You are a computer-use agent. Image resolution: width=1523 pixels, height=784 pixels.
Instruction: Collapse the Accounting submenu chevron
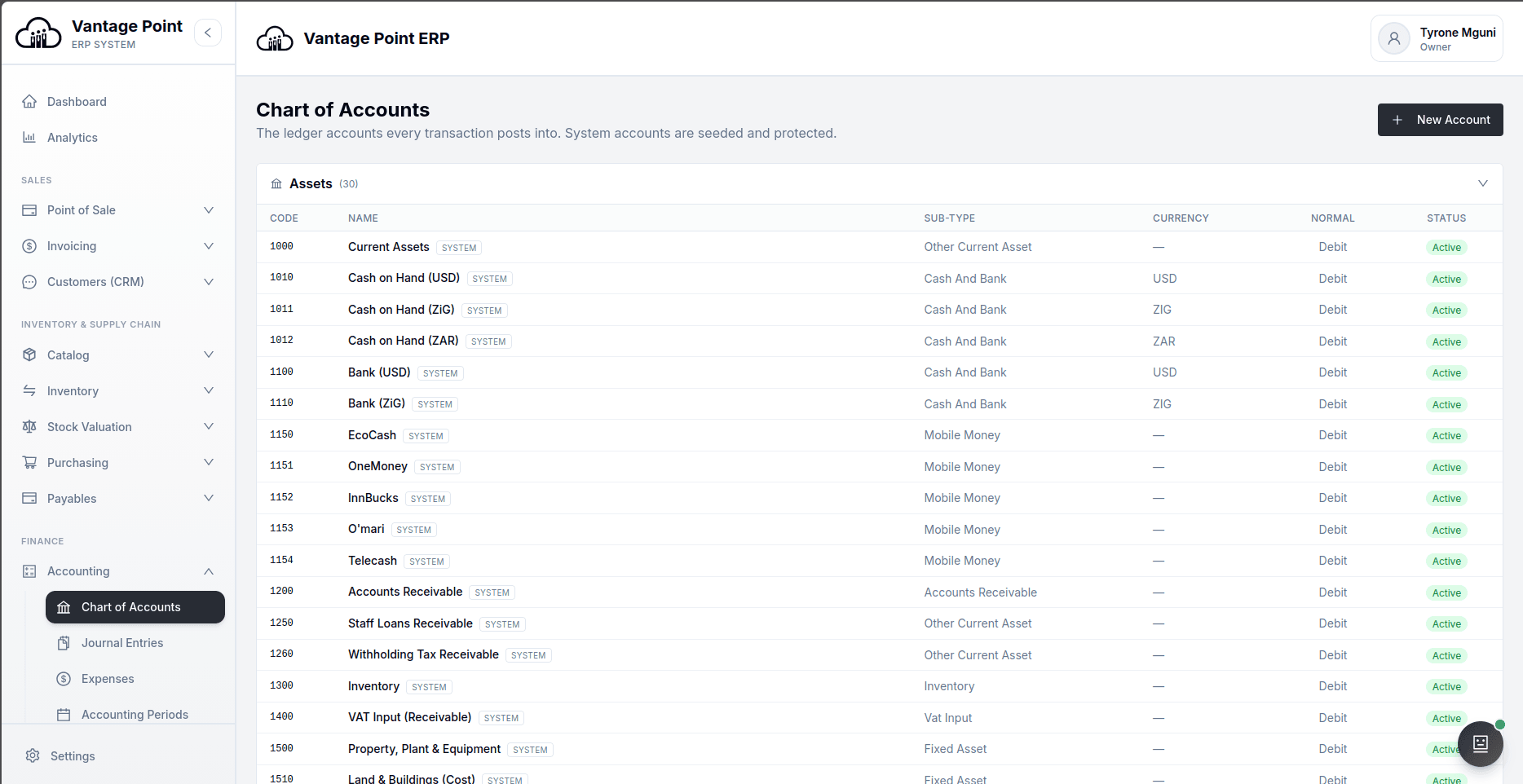pyautogui.click(x=209, y=571)
